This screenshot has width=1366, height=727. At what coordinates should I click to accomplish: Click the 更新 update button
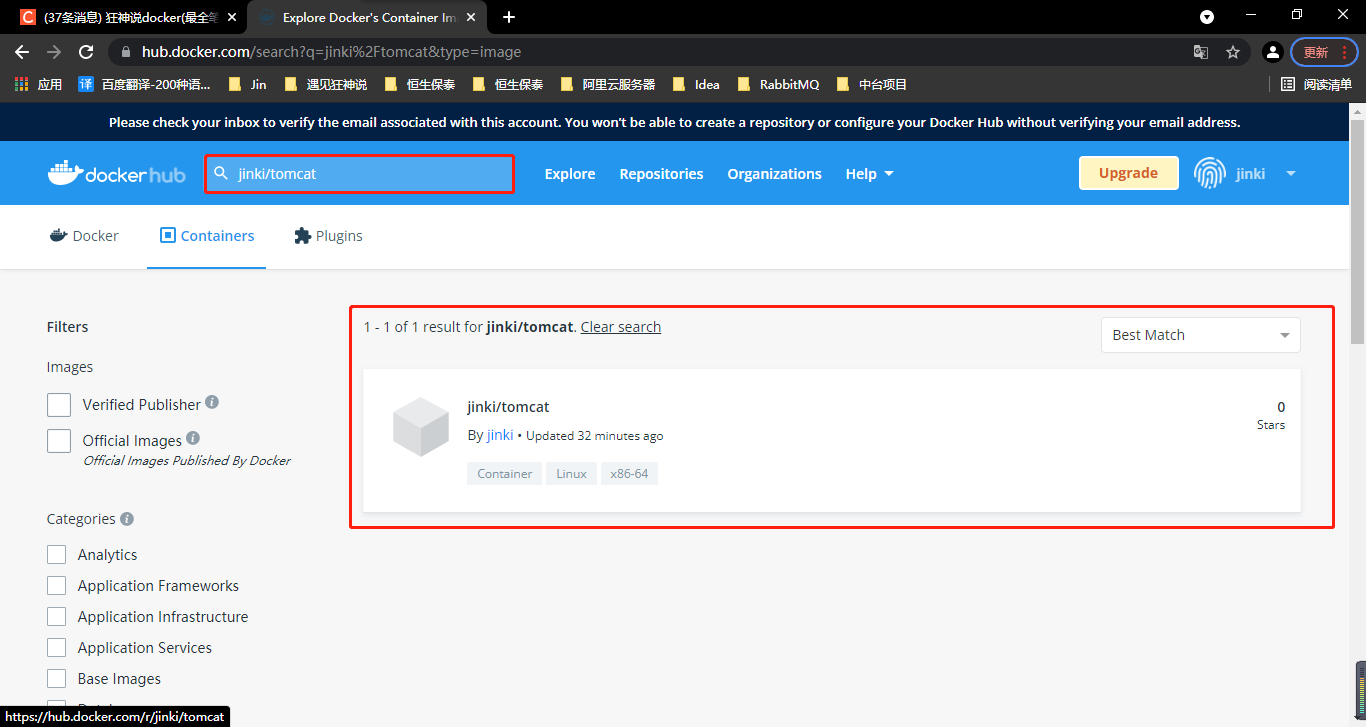[1324, 52]
